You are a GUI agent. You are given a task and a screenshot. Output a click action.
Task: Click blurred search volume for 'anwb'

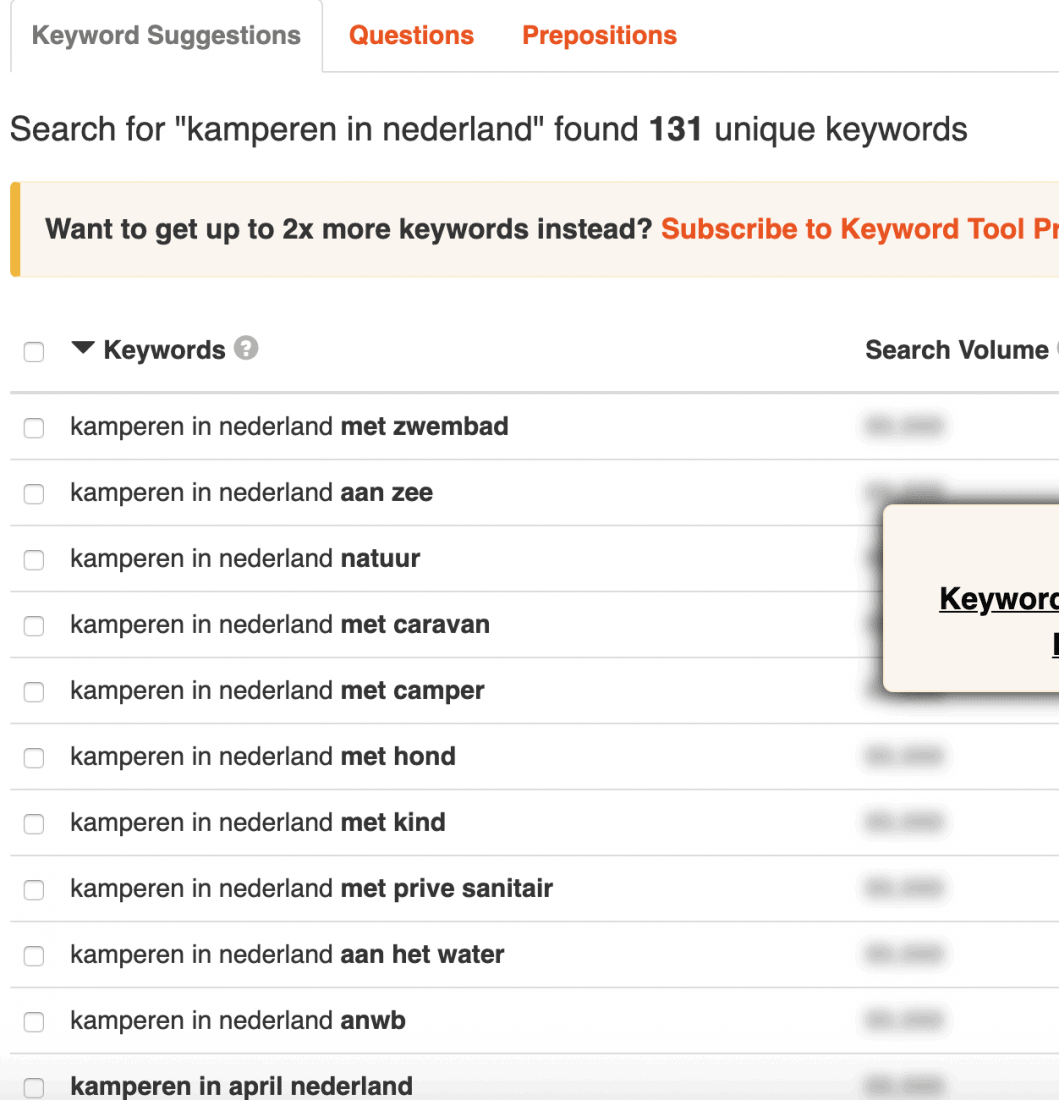[903, 1019]
